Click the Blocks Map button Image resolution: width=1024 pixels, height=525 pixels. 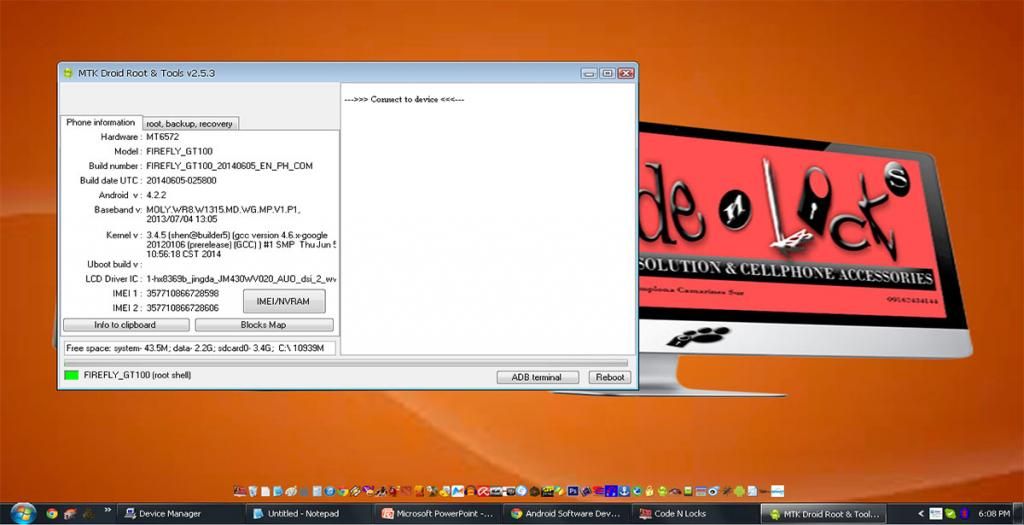(x=264, y=325)
